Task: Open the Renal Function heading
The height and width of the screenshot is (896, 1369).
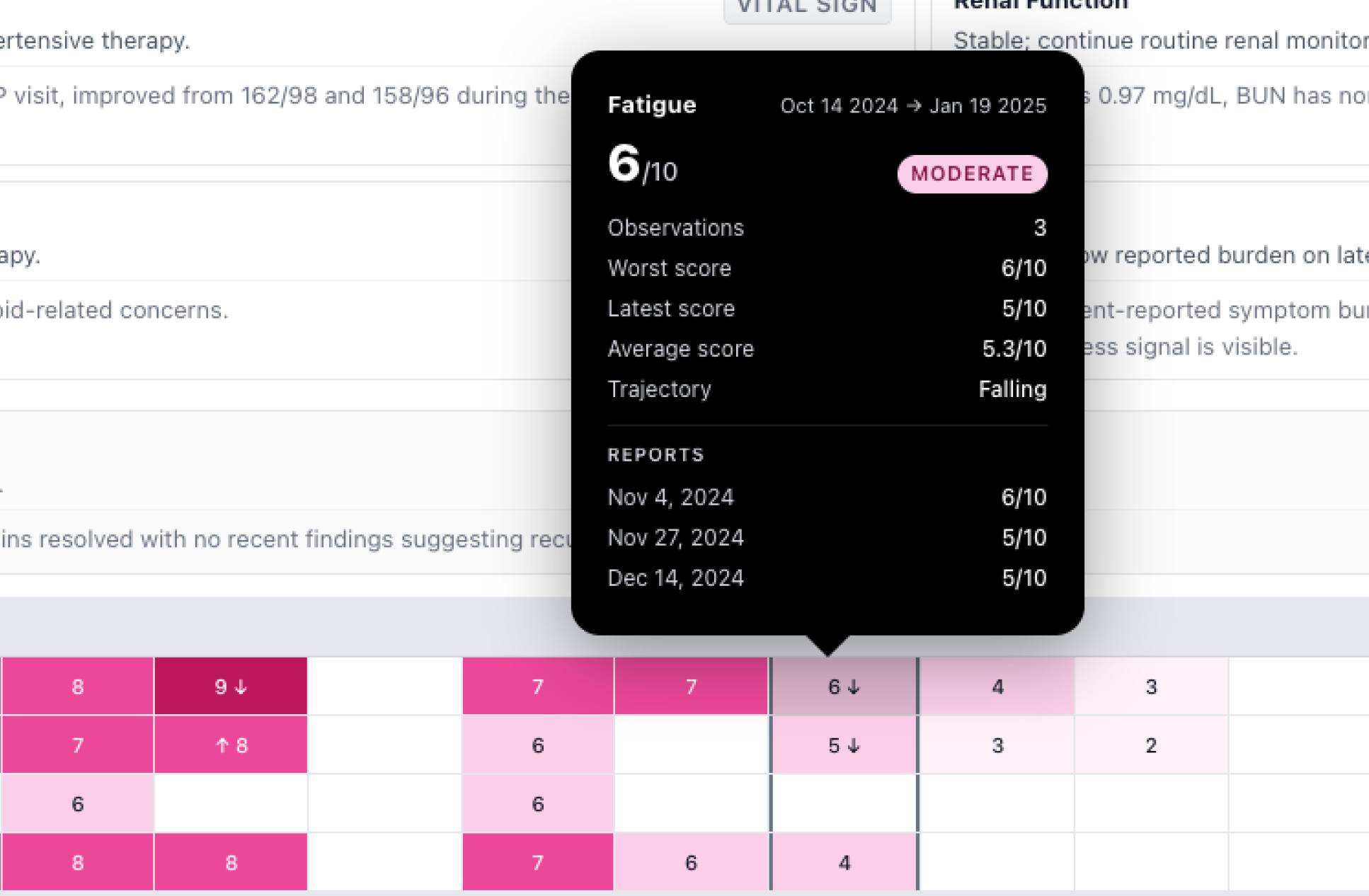Action: pyautogui.click(x=1041, y=6)
